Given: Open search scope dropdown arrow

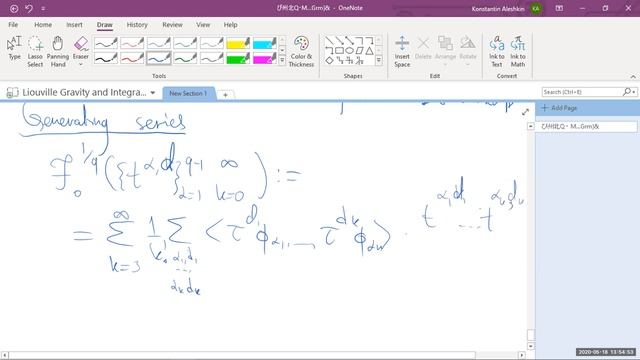Looking at the screenshot, I should [634, 92].
